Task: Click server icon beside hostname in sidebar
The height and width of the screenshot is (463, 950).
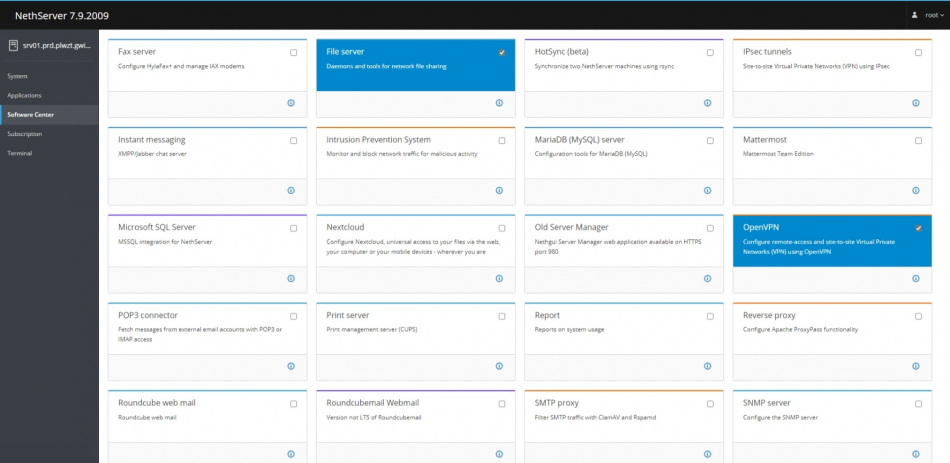Action: 13,46
